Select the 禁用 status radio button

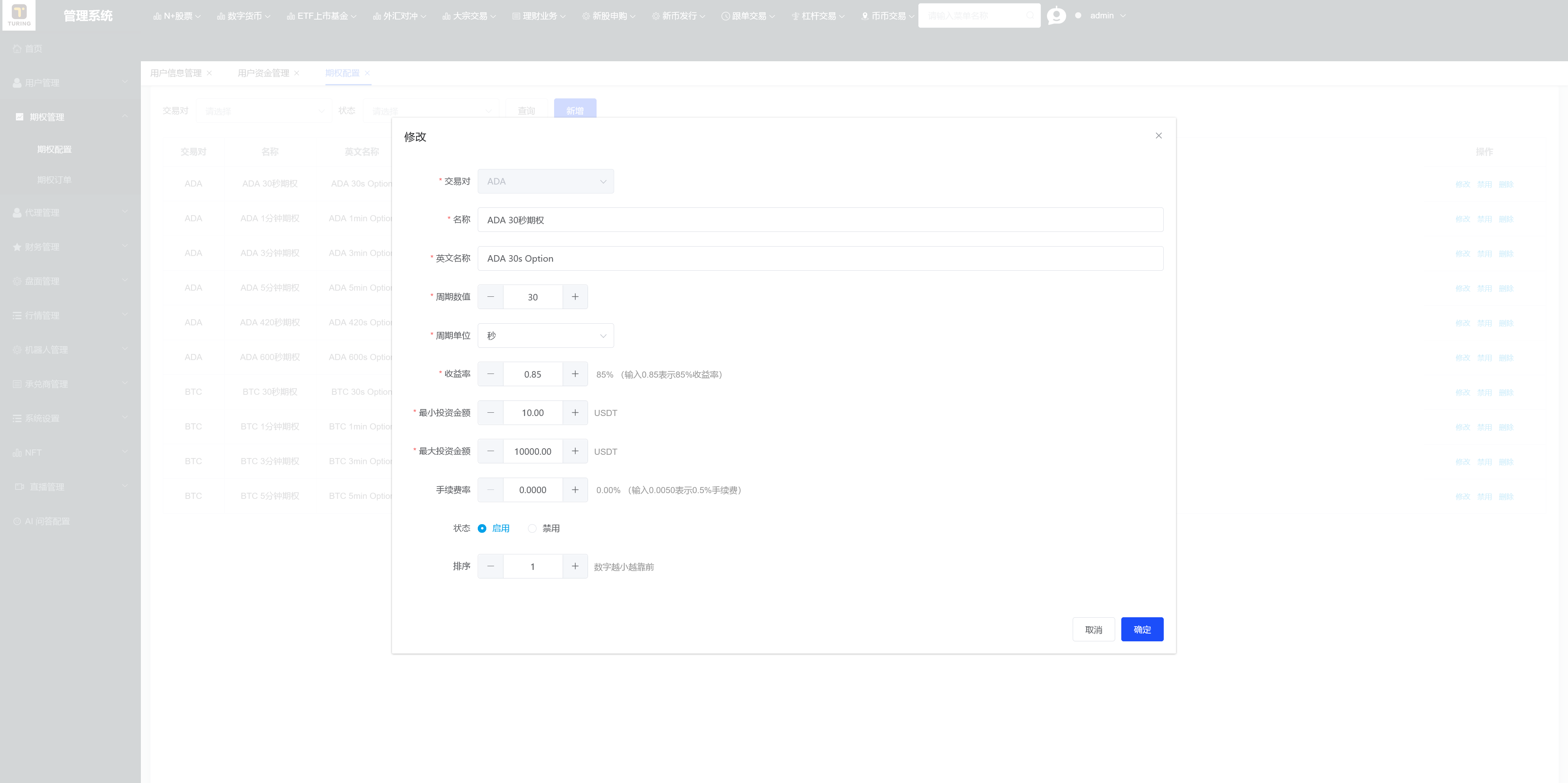pyautogui.click(x=532, y=529)
